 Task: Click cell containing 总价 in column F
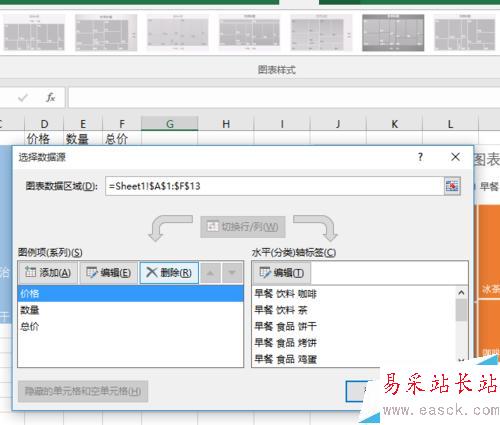(122, 138)
